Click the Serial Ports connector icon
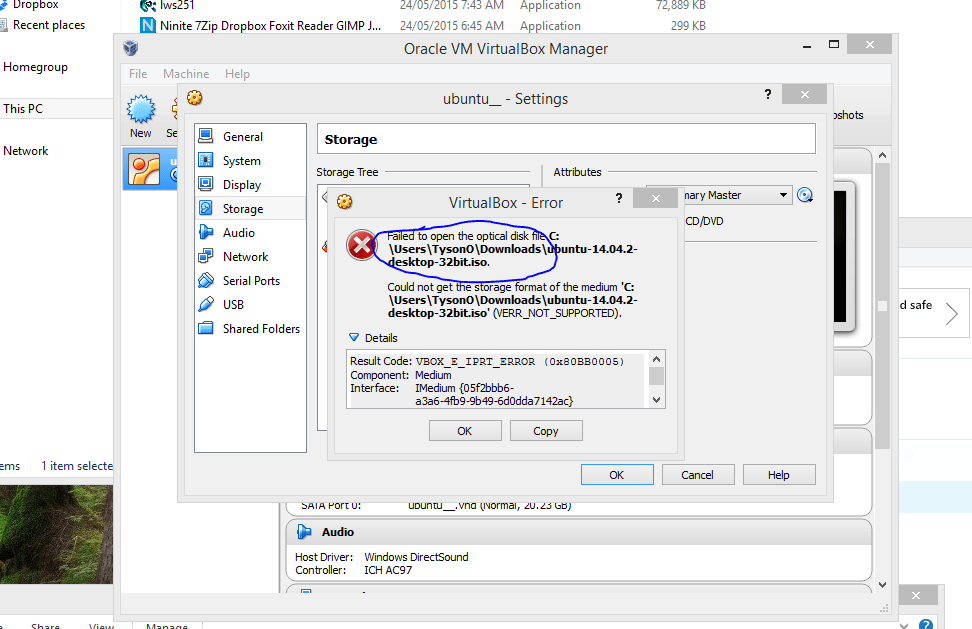972x629 pixels. pyautogui.click(x=206, y=280)
